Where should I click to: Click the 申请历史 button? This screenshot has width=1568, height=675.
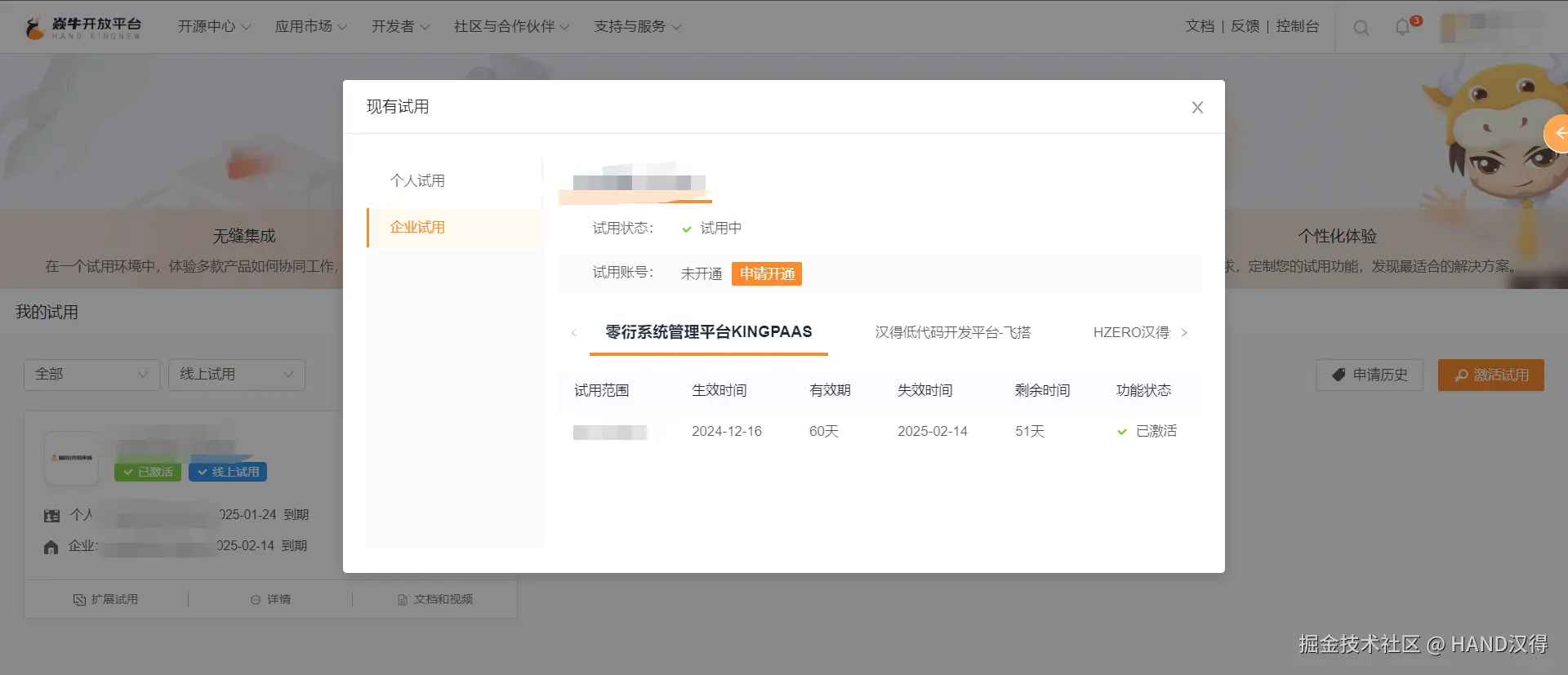[x=1370, y=375]
